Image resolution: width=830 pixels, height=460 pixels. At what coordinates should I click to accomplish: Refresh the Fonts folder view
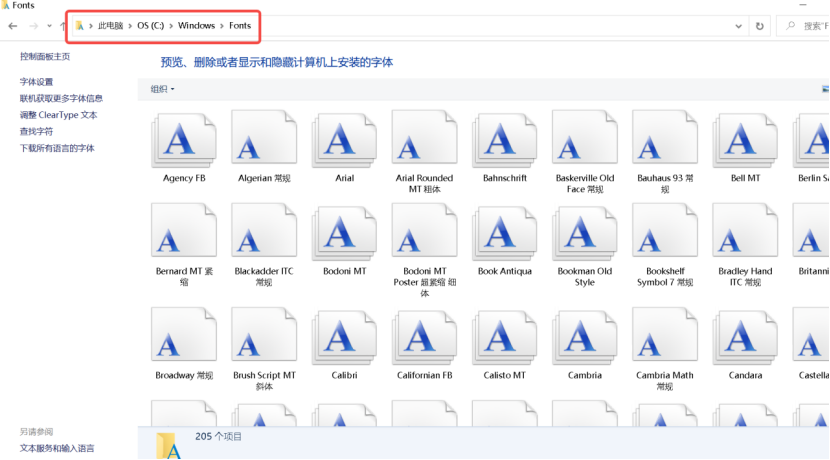(x=760, y=26)
